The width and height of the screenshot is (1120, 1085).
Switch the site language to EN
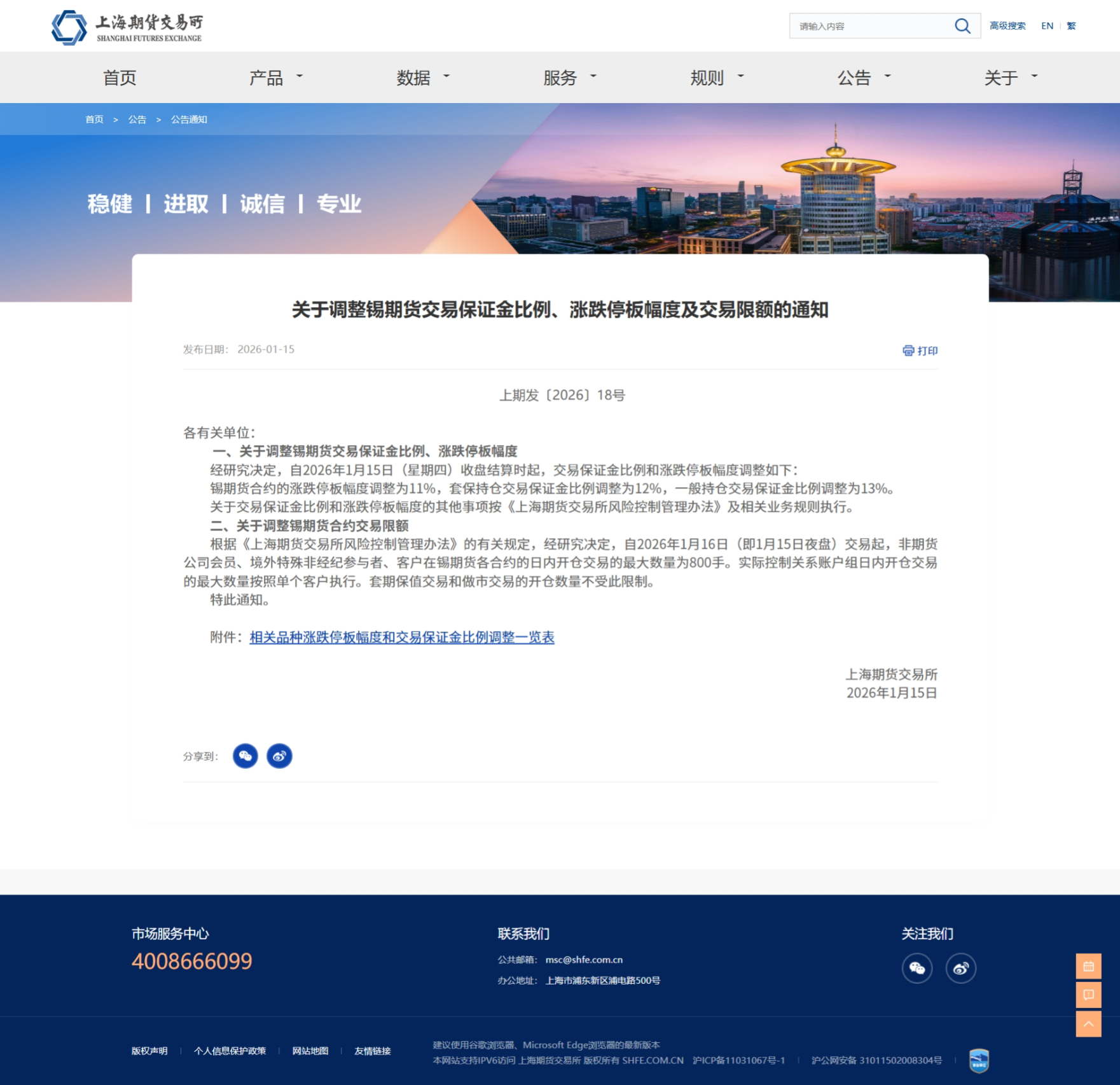click(1047, 26)
